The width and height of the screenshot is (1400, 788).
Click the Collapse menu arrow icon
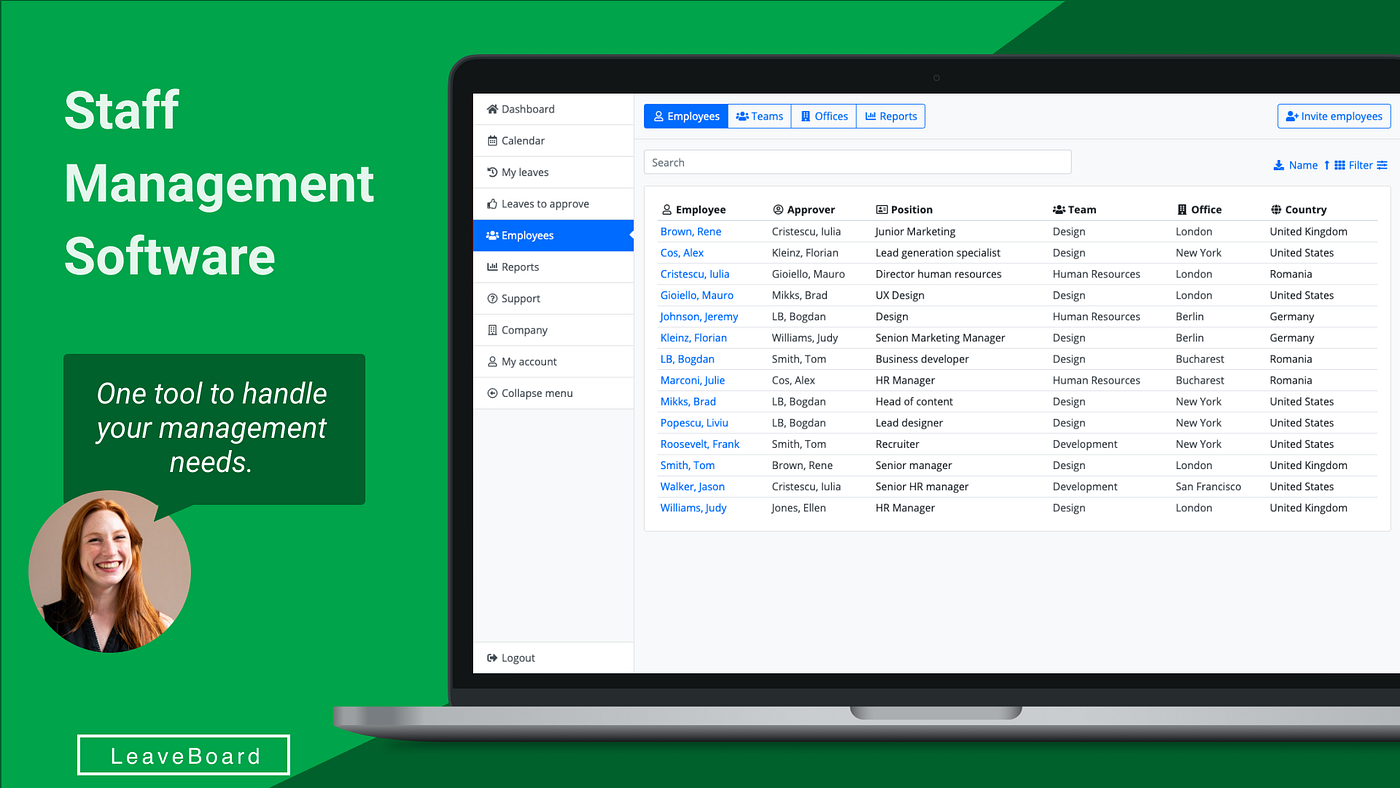(492, 393)
